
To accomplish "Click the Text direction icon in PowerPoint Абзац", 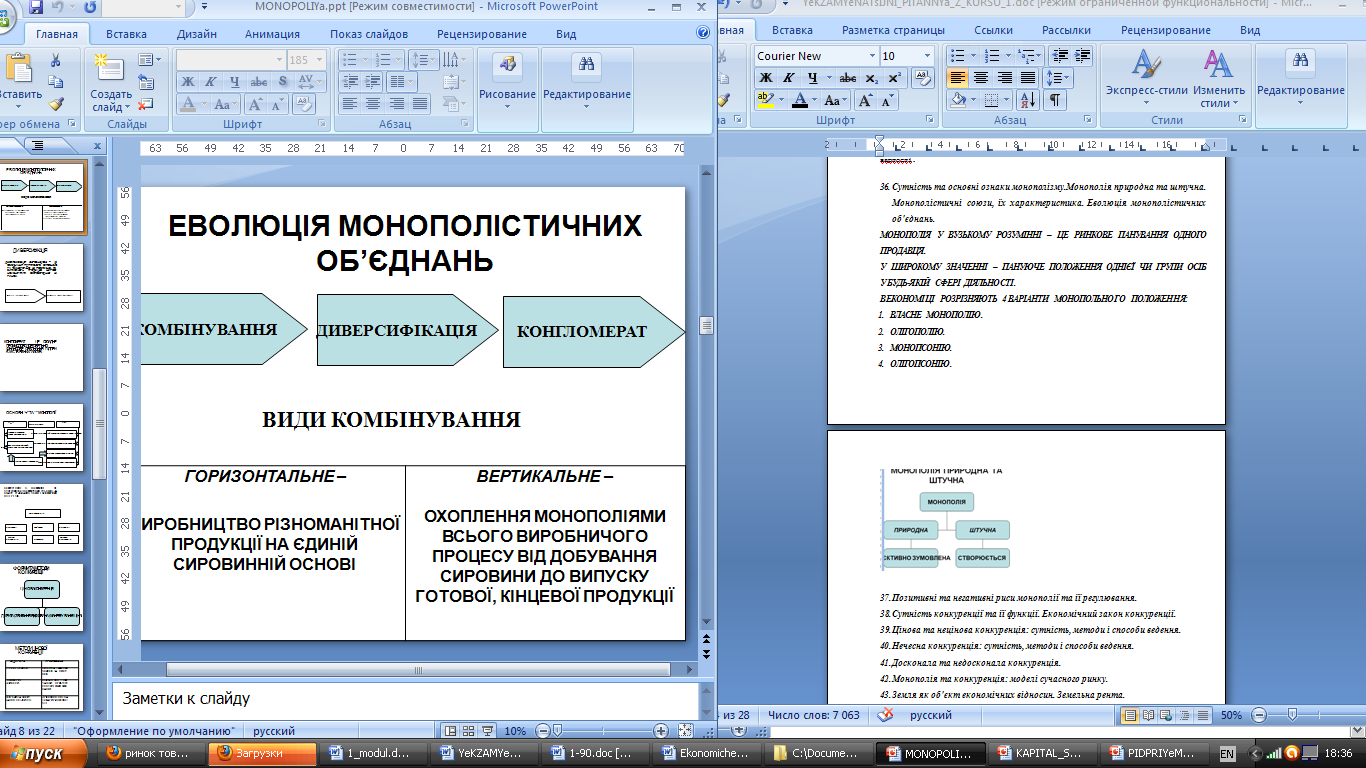I will pyautogui.click(x=455, y=60).
